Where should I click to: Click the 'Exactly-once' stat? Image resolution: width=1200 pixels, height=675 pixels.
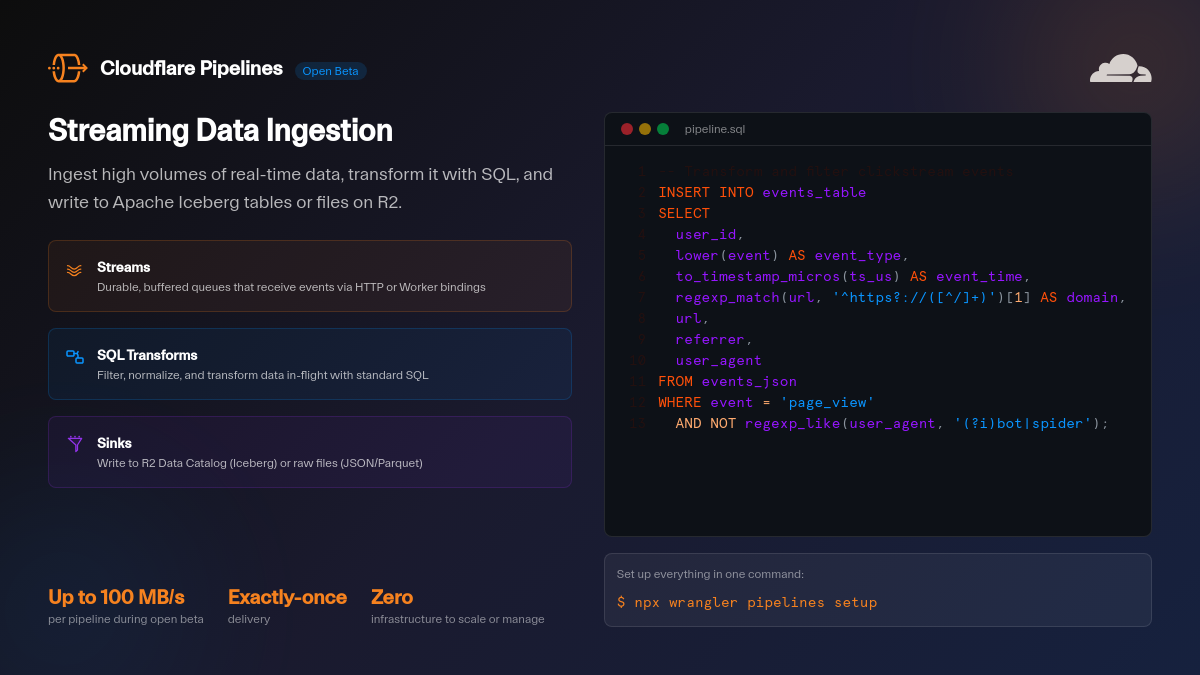(x=287, y=597)
